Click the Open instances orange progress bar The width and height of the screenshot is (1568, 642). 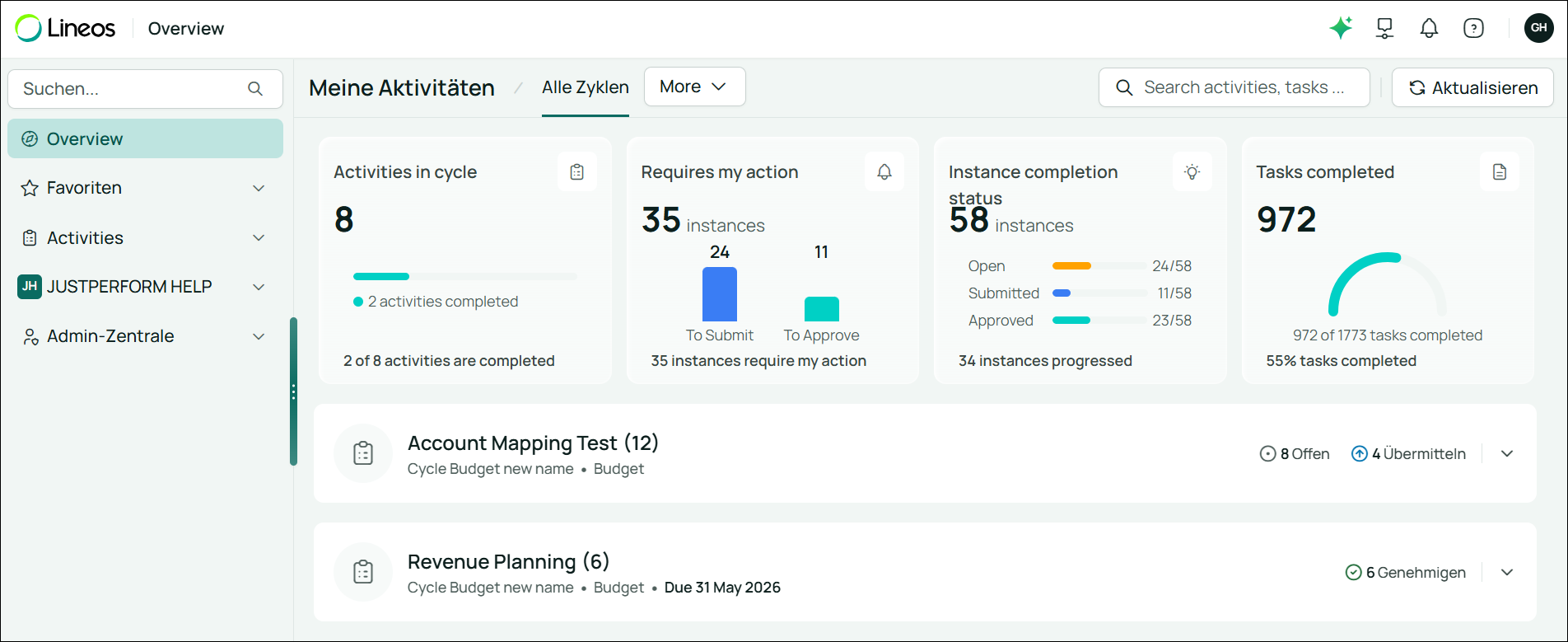click(1099, 266)
